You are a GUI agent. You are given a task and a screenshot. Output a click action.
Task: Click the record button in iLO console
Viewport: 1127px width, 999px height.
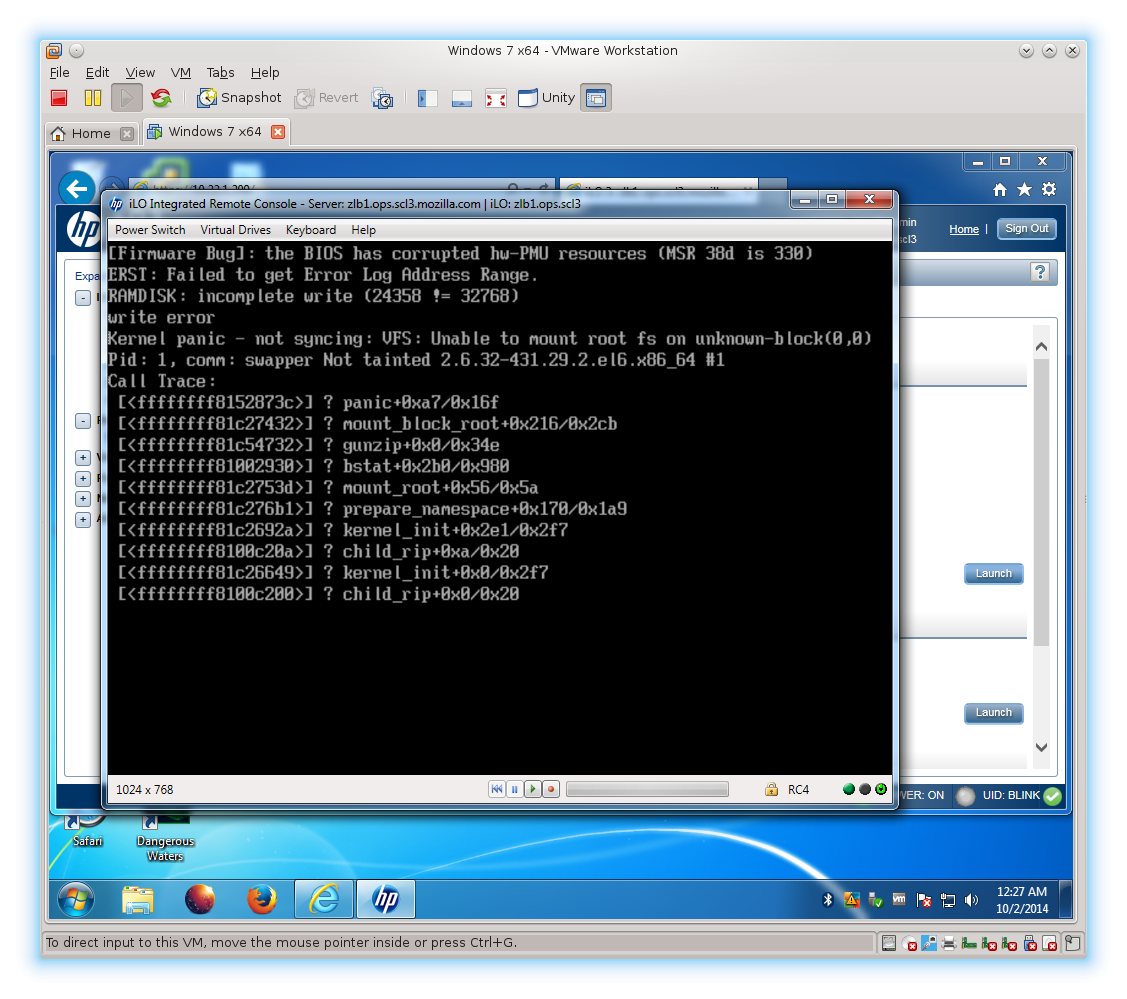click(x=551, y=789)
